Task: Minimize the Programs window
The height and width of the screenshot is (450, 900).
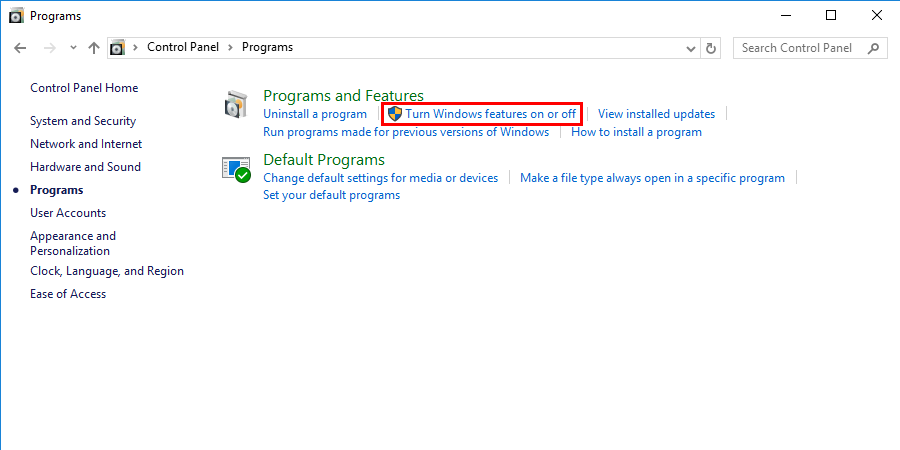Action: click(x=785, y=16)
